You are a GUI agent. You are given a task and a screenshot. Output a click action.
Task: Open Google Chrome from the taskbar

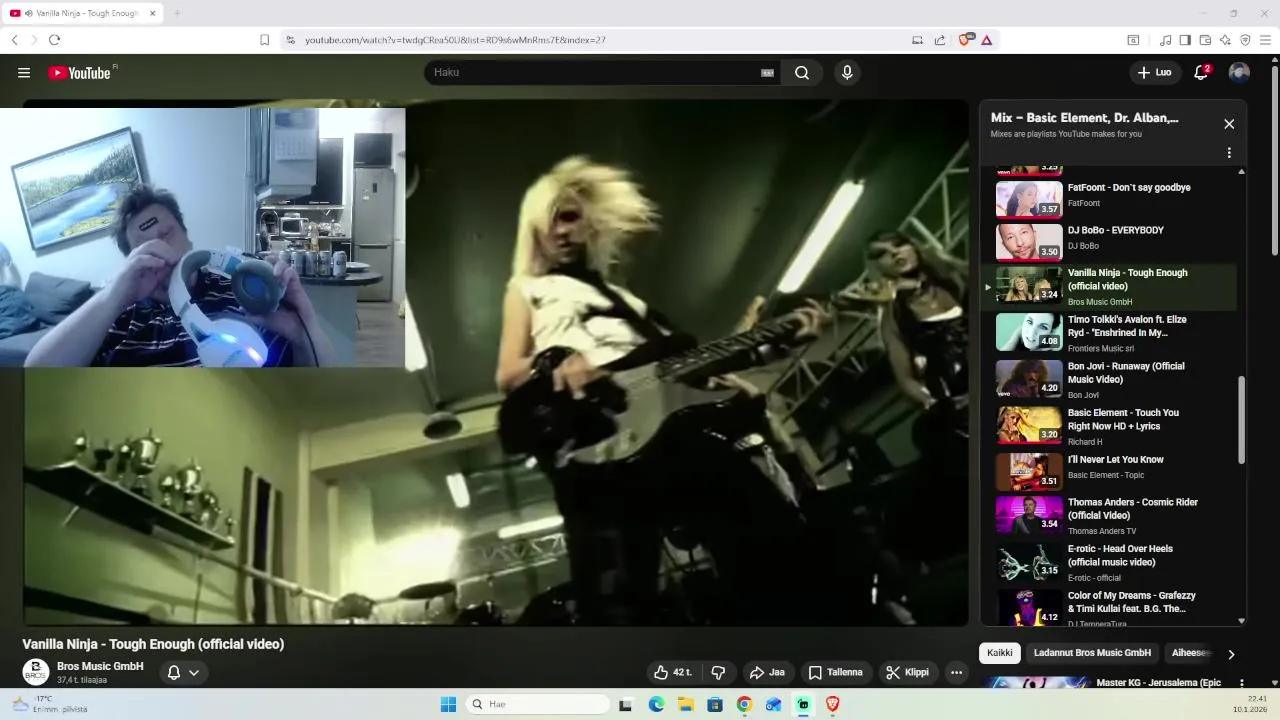744,704
